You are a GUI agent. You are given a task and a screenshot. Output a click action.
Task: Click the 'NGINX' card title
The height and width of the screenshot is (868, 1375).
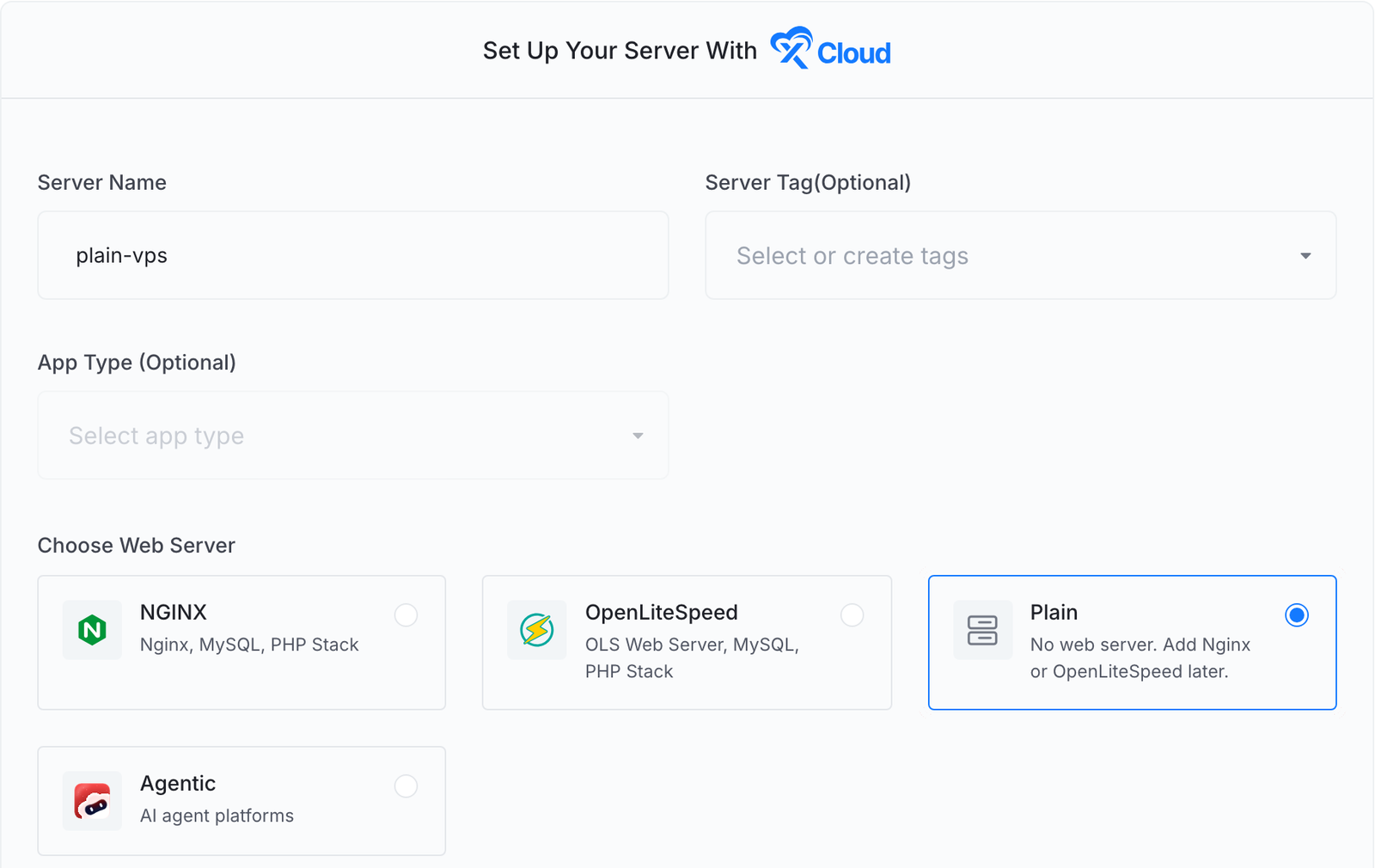point(174,612)
